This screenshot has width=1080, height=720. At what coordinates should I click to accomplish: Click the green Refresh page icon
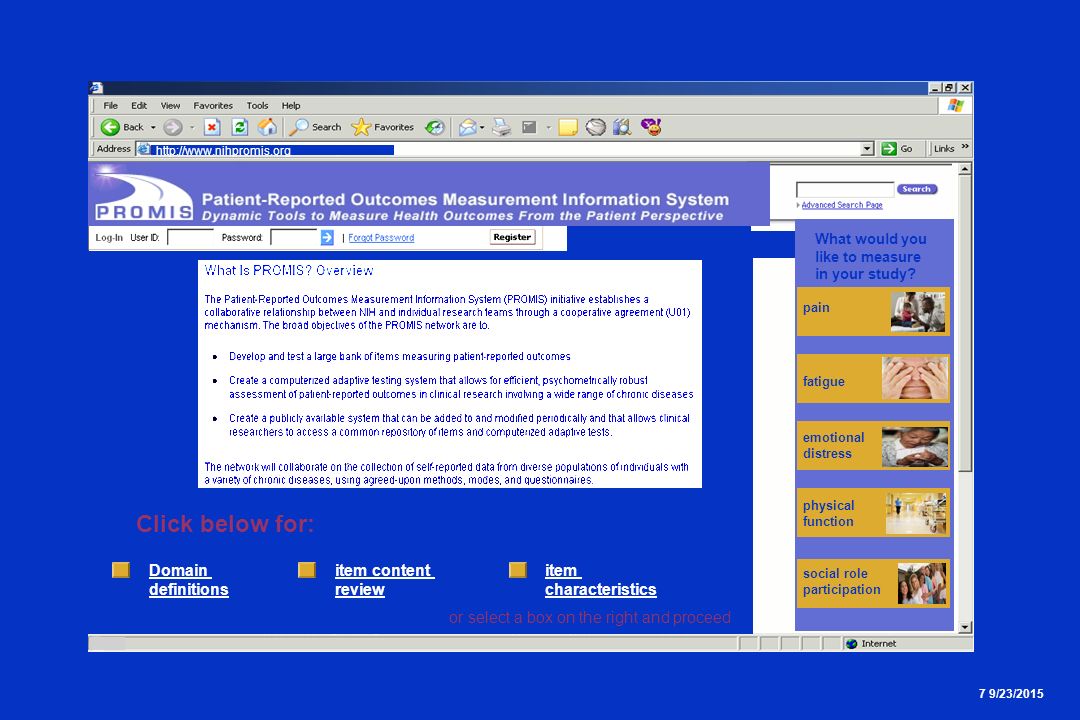coord(240,127)
